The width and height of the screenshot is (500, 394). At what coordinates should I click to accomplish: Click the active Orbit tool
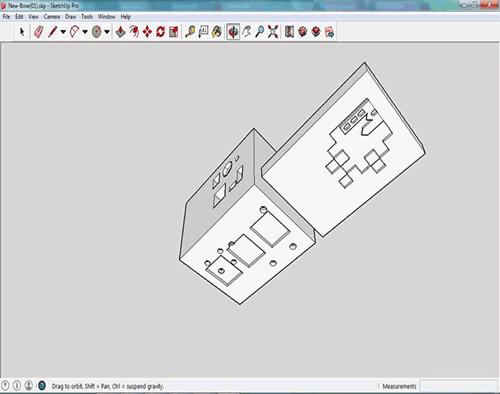pyautogui.click(x=233, y=32)
